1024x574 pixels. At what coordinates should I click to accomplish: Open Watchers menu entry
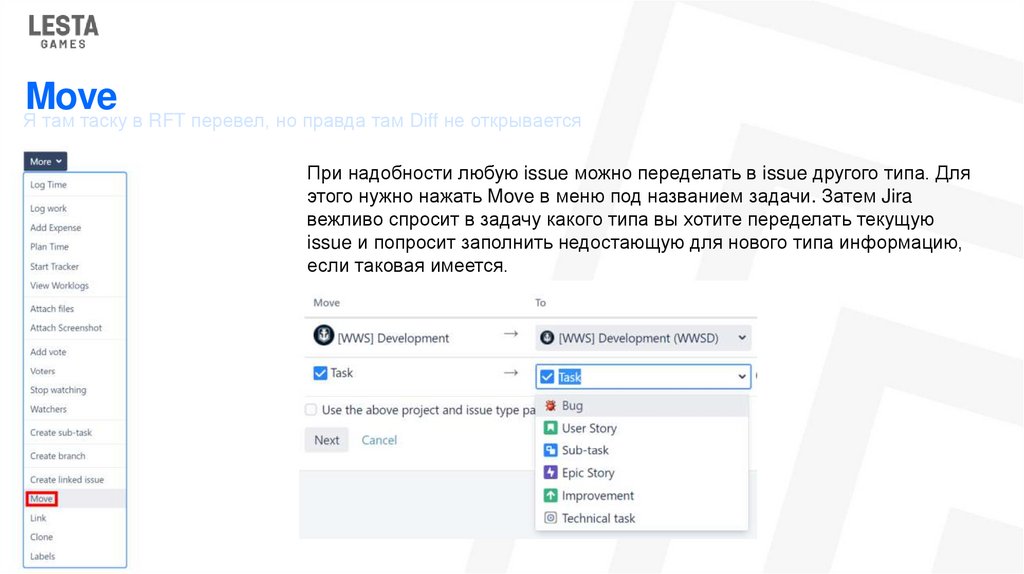point(74,409)
